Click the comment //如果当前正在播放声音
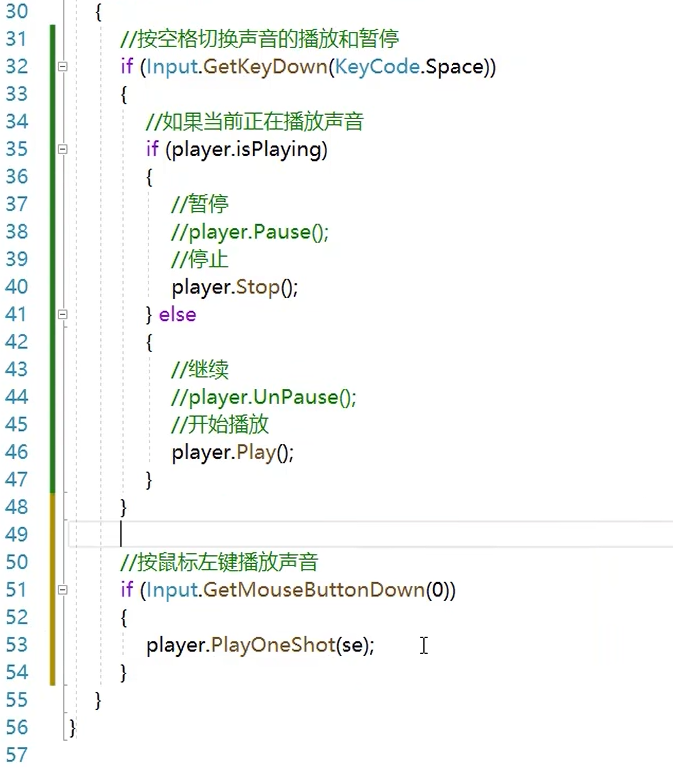Viewport: 673px width, 771px height. tap(255, 121)
